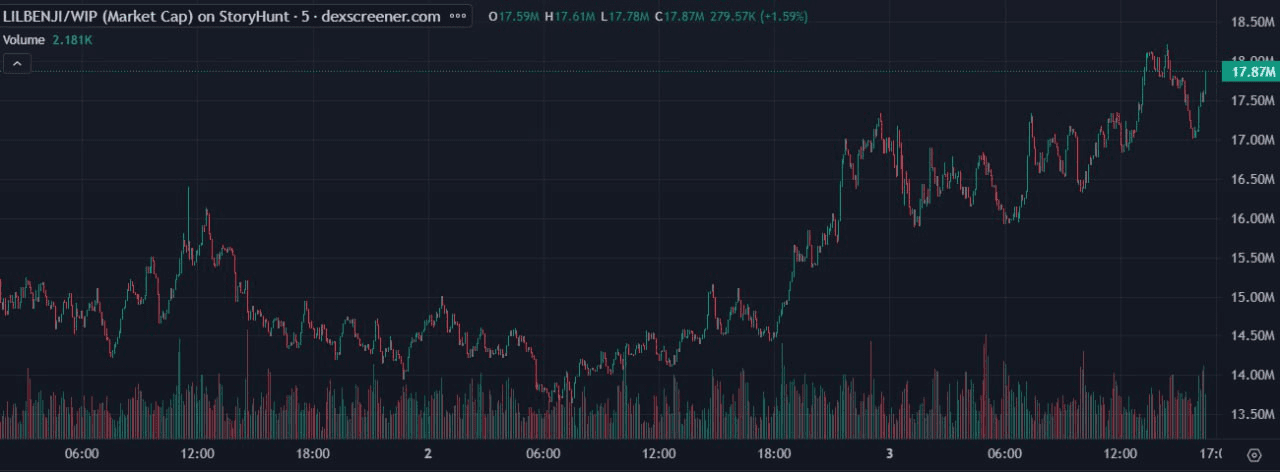Click the 14.00M price axis label
Image resolution: width=1280 pixels, height=472 pixels.
(1253, 375)
